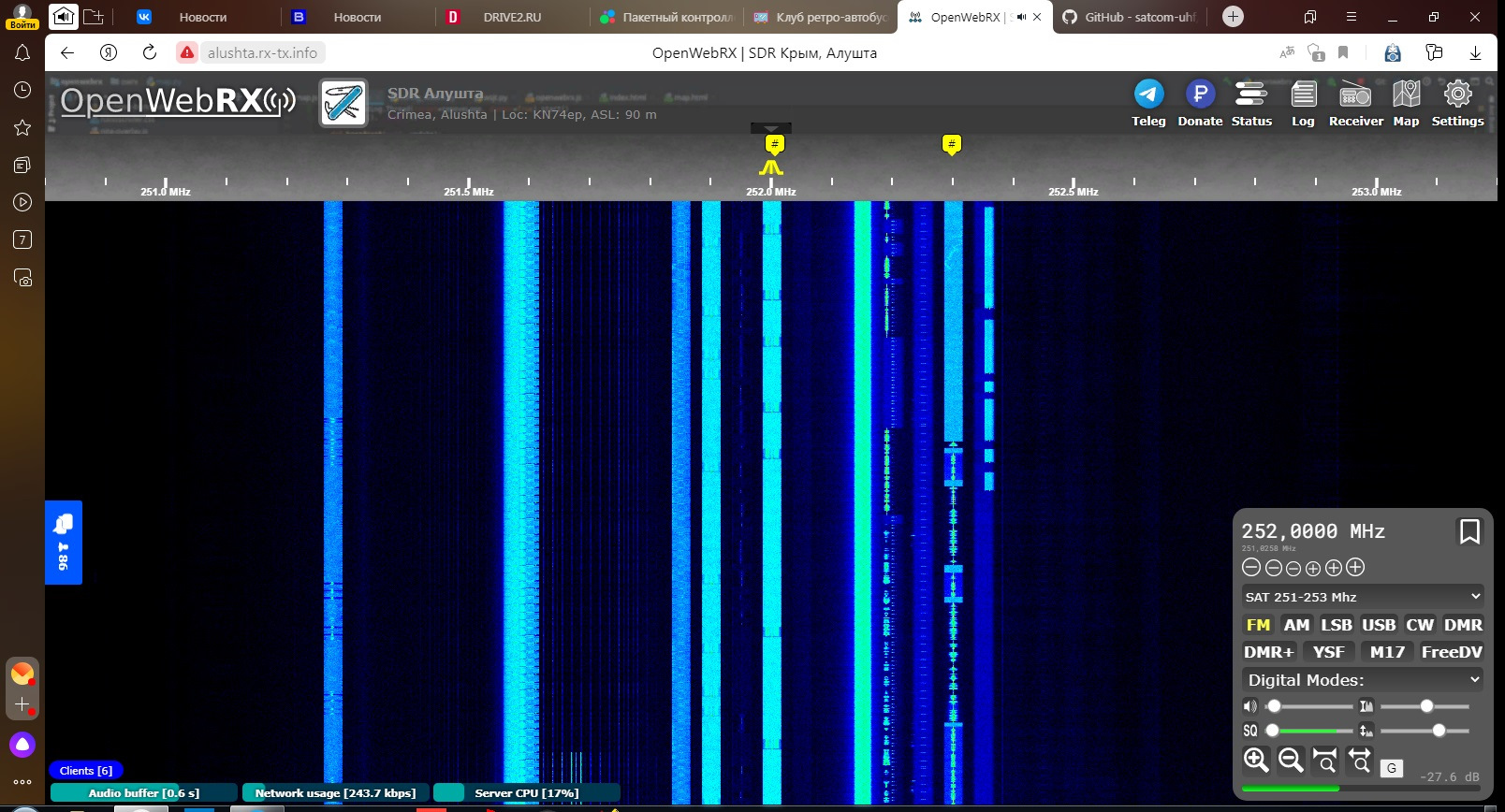Click the waterfall min/max level icon
The height and width of the screenshot is (812, 1505).
[x=1366, y=731]
